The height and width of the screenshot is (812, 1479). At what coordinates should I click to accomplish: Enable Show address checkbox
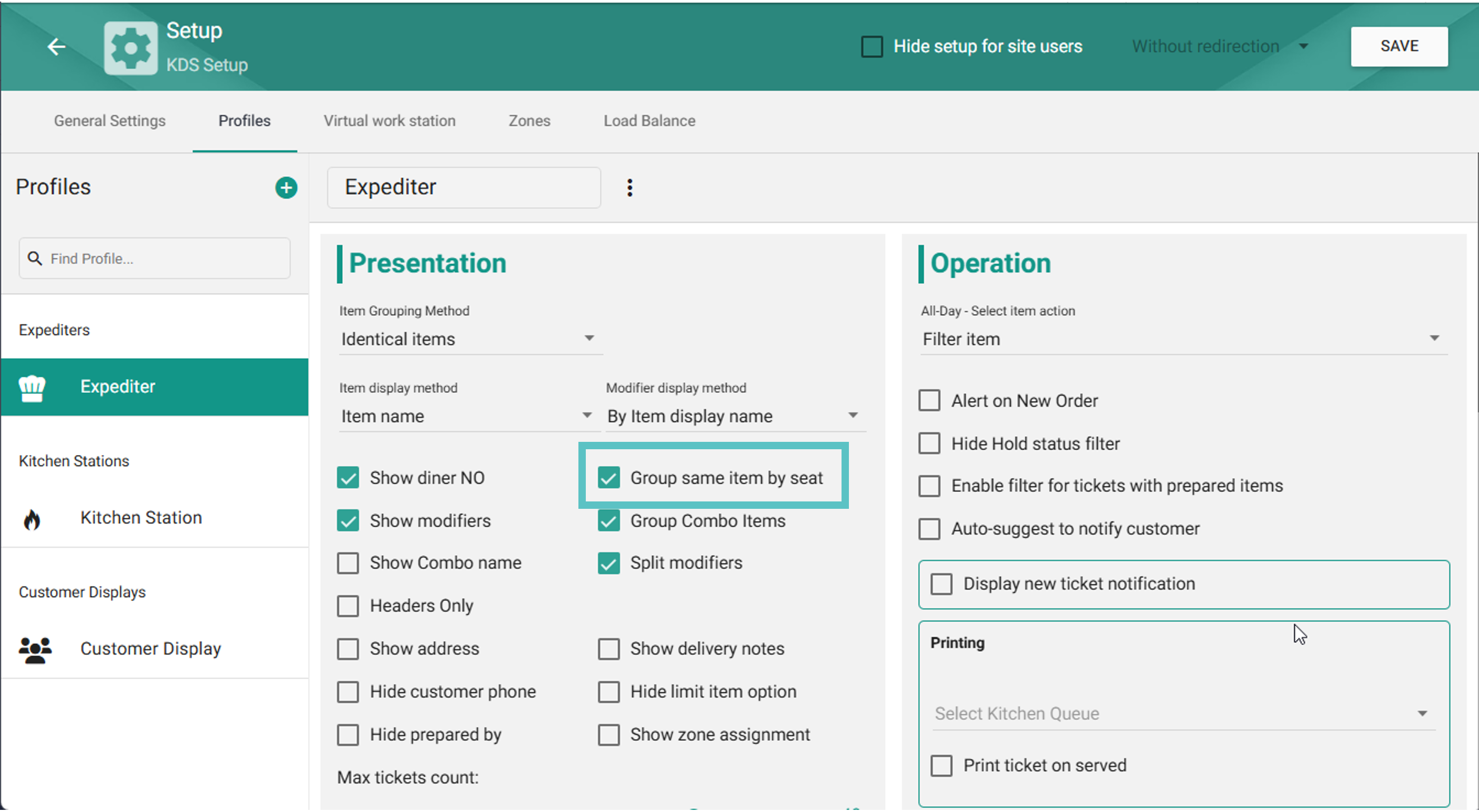pos(348,650)
